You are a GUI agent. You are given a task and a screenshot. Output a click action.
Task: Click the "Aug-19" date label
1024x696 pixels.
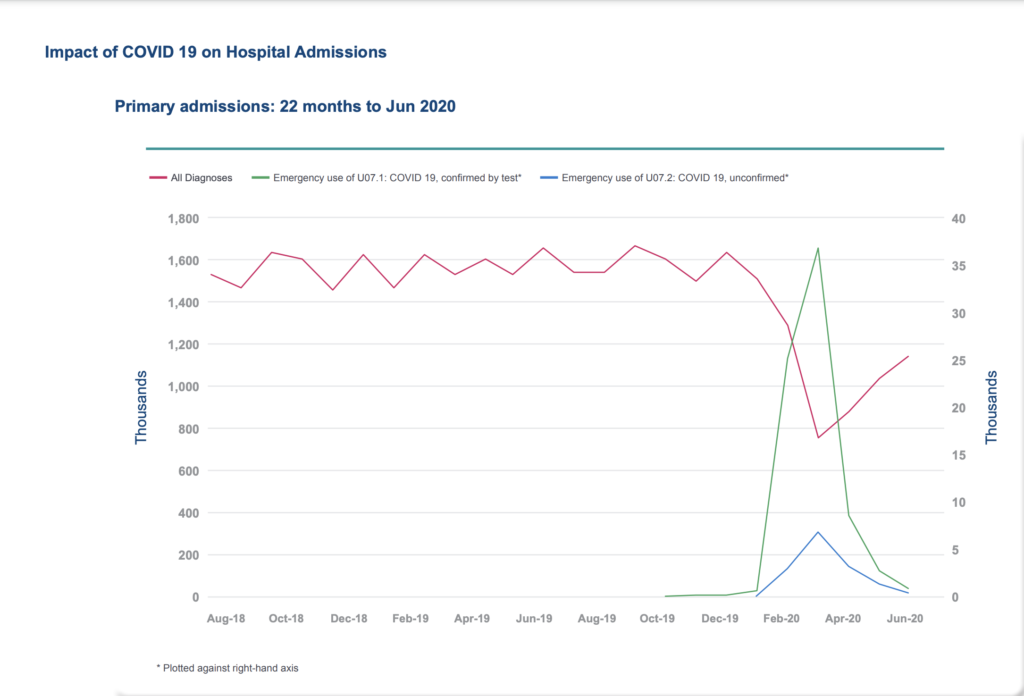pyautogui.click(x=596, y=618)
